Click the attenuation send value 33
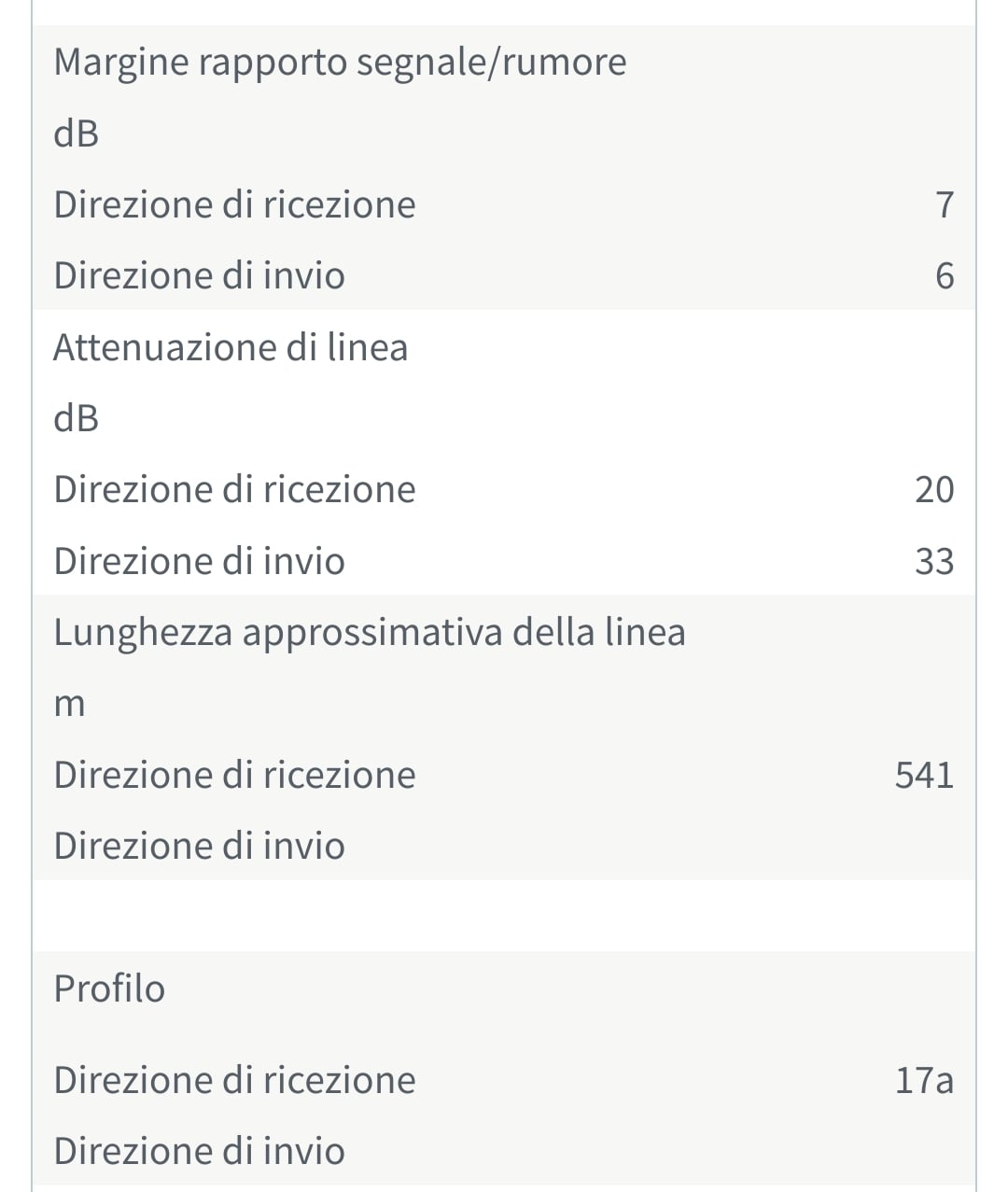The image size is (1008, 1192). [934, 561]
